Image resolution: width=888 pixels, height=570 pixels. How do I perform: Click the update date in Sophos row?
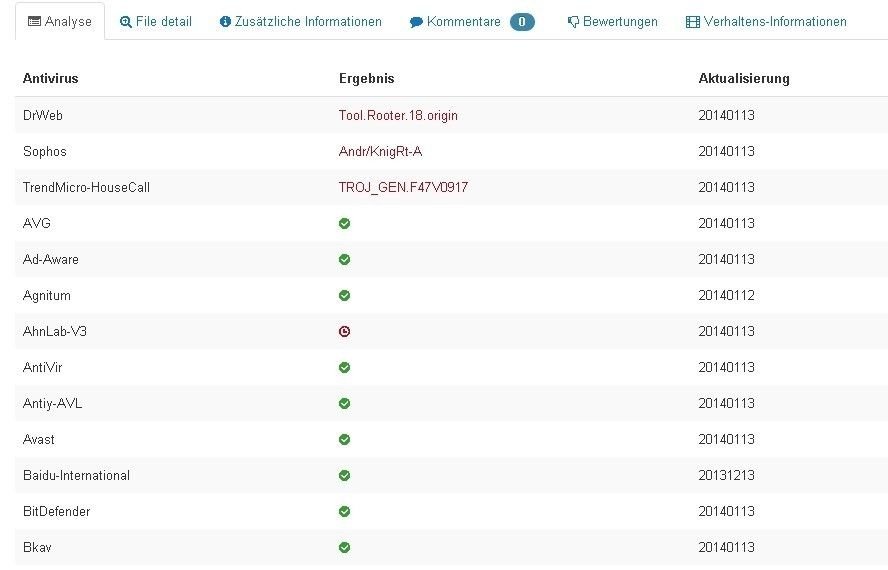pos(727,151)
